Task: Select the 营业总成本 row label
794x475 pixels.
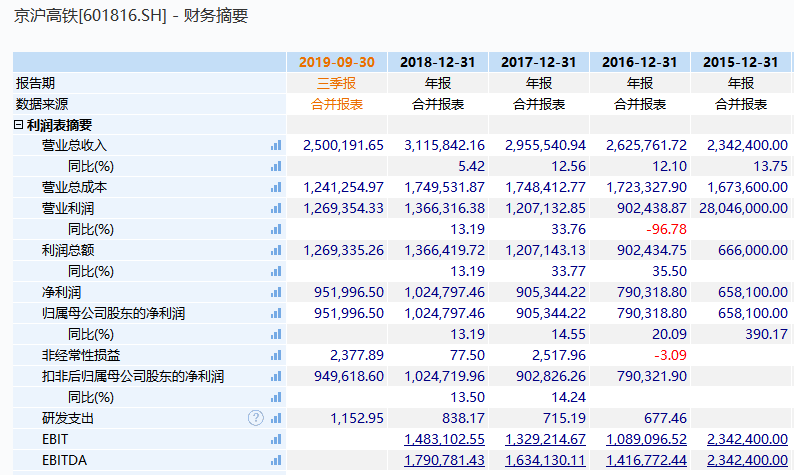Action: (x=74, y=187)
